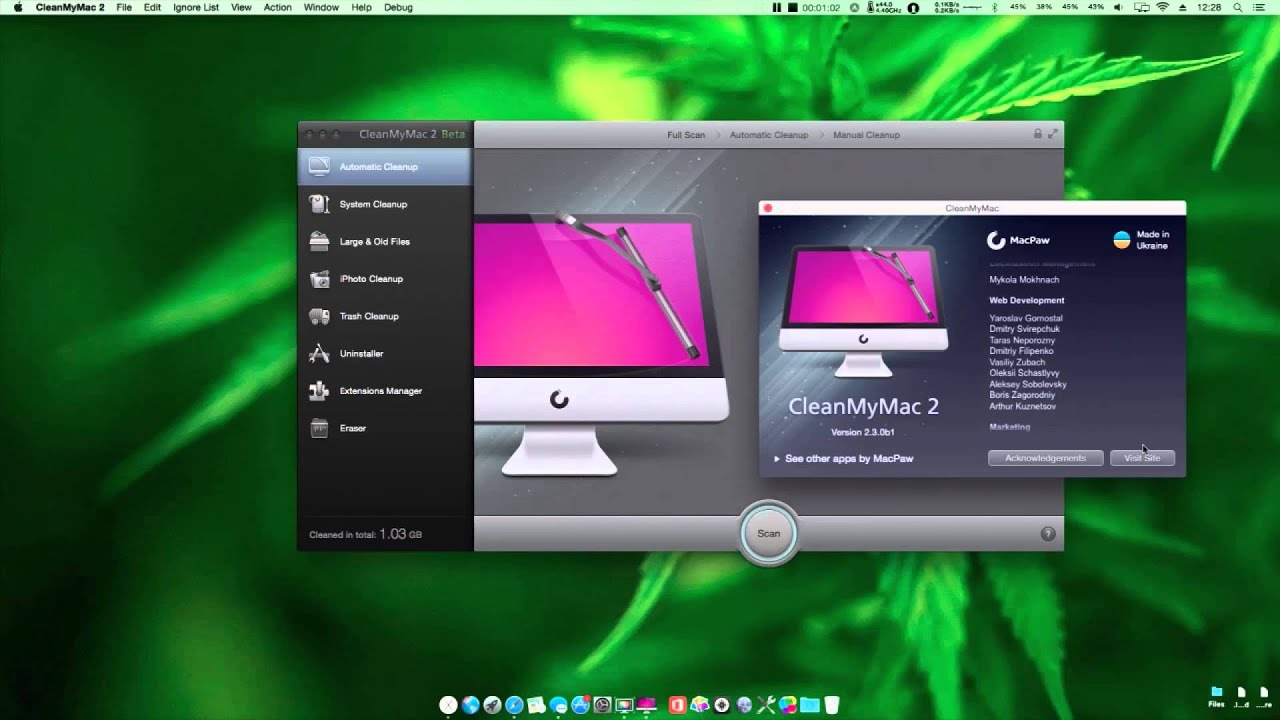1280x720 pixels.
Task: Open Notification Center icon
Action: 1260,7
